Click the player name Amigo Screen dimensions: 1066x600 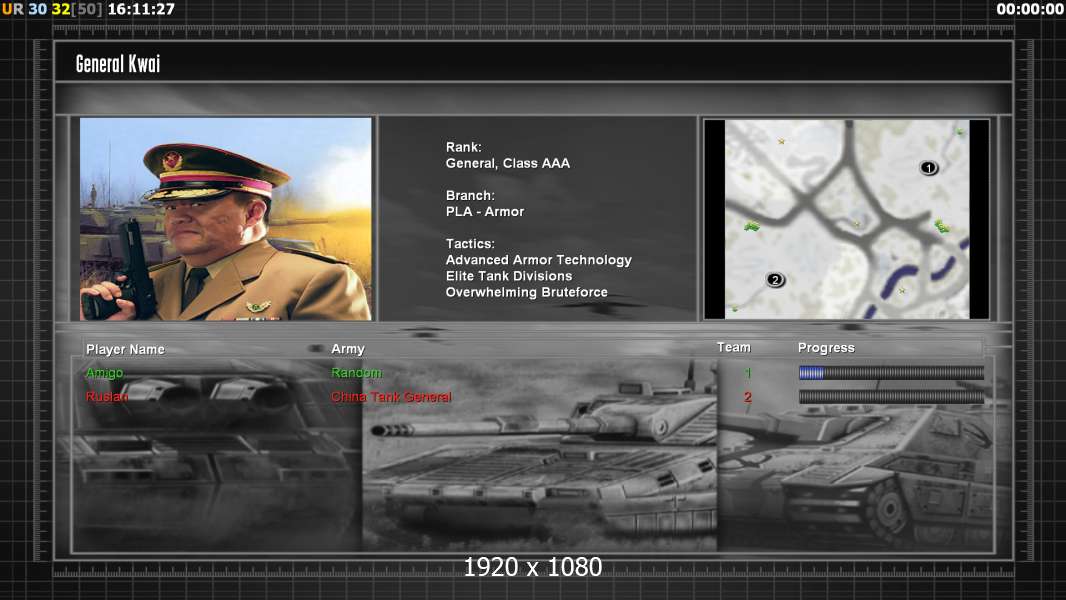pyautogui.click(x=105, y=372)
